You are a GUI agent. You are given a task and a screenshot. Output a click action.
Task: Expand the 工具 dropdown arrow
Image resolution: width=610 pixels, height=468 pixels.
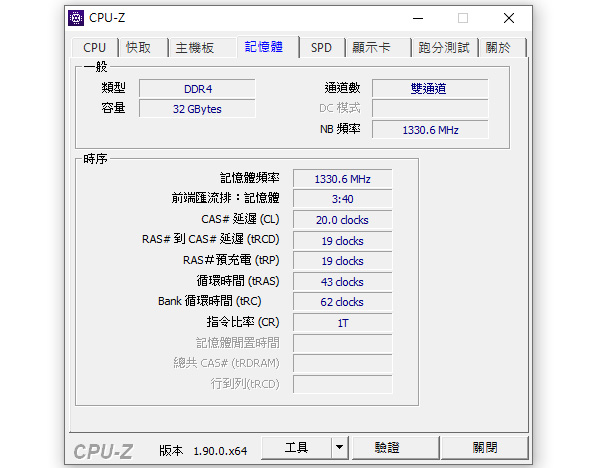click(x=340, y=447)
